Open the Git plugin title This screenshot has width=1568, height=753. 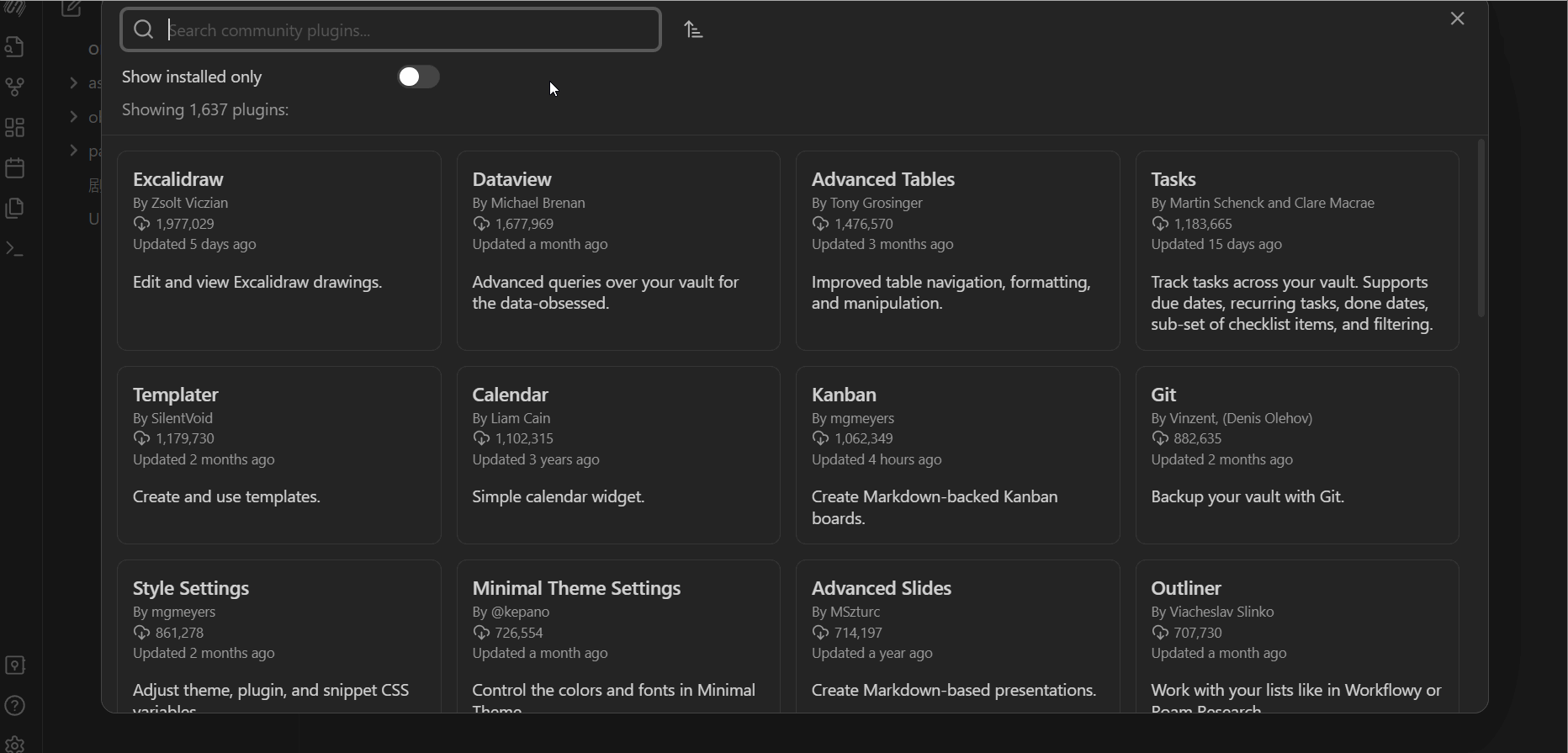1163,395
